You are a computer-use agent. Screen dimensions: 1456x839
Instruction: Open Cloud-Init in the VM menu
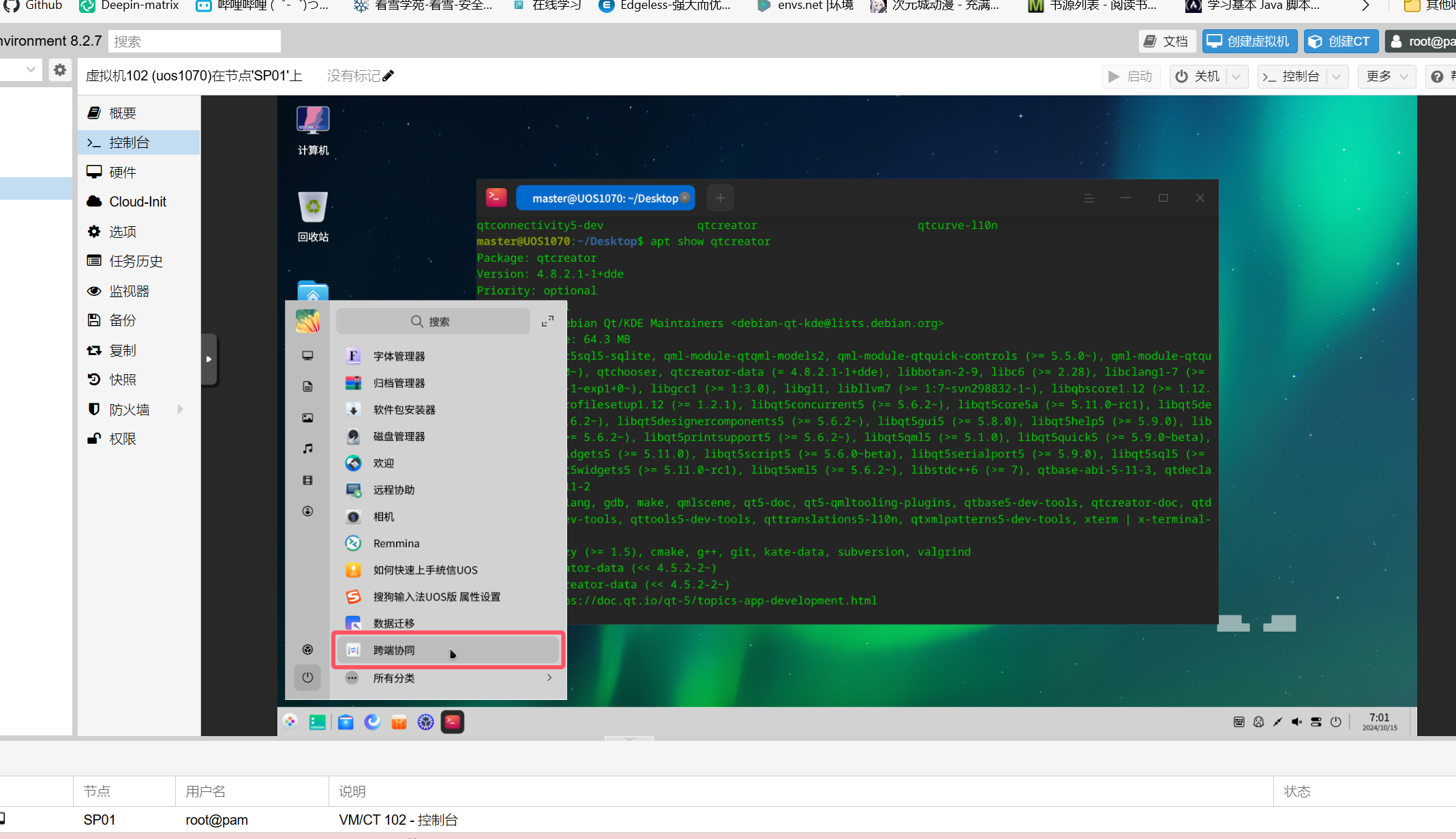click(x=139, y=202)
